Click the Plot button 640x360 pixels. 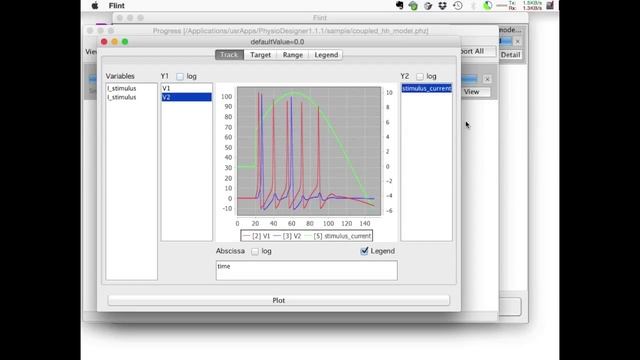tap(279, 300)
